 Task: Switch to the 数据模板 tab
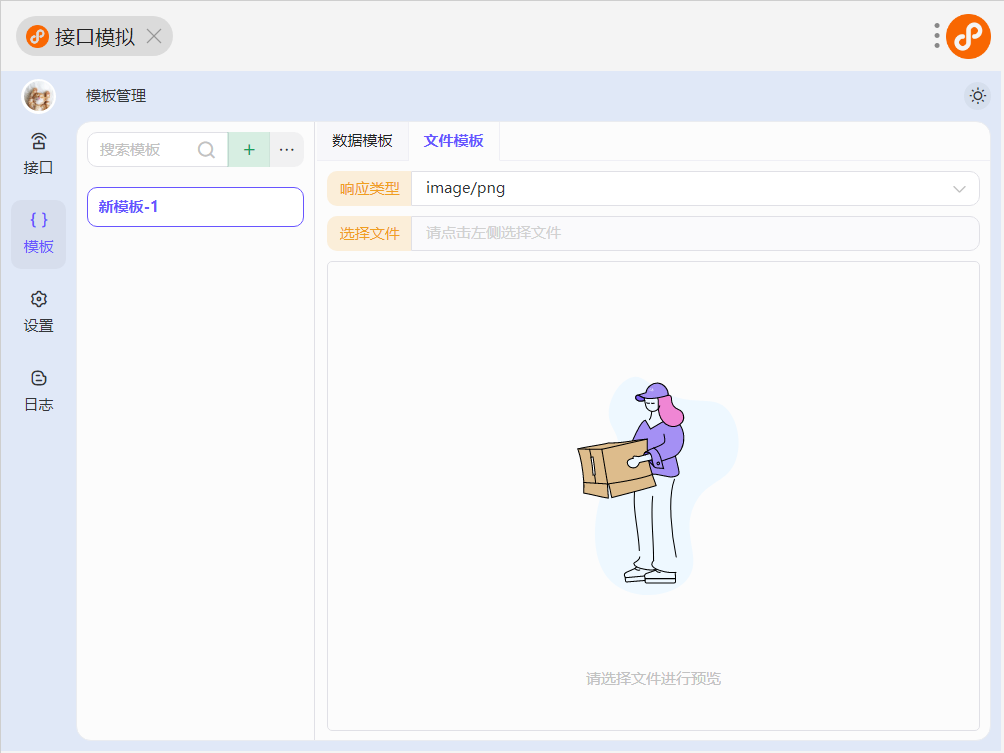pos(362,141)
